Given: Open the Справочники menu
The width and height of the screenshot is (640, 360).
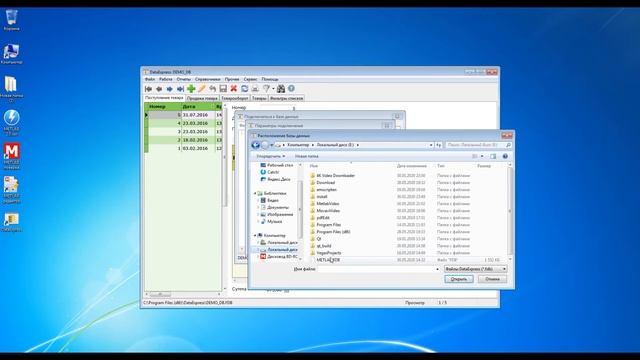Looking at the screenshot, I should pyautogui.click(x=207, y=79).
